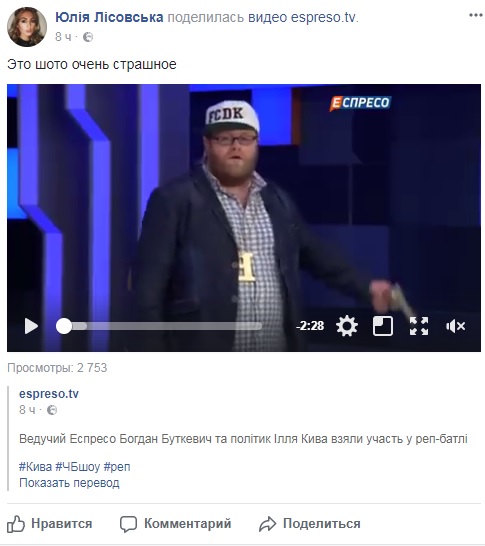Screen dimensions: 485x546
Task: Play the shared espreso.tv video
Action: pos(31,326)
